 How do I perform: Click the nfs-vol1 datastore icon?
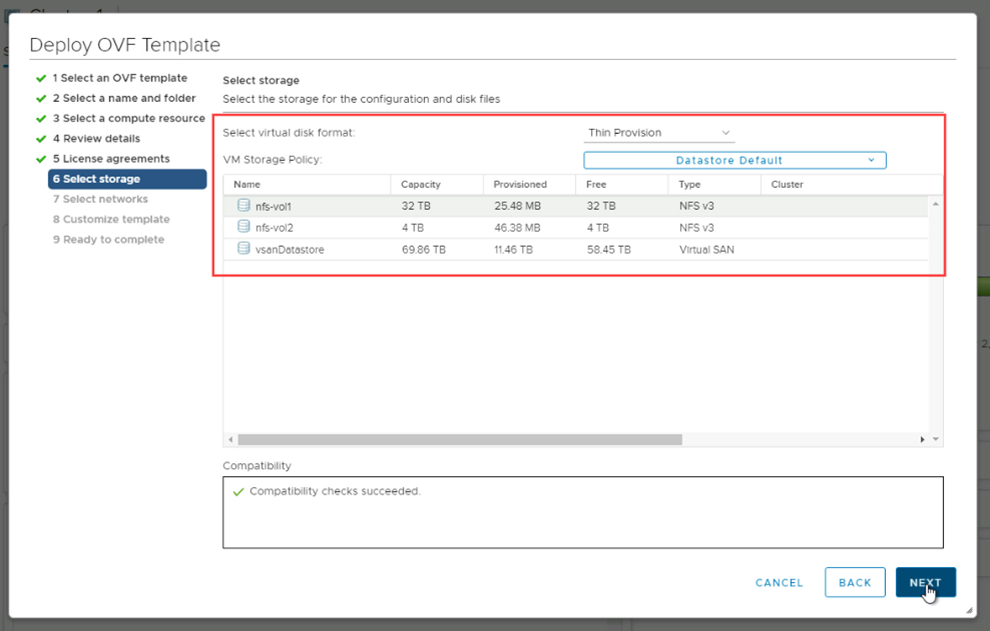(243, 205)
